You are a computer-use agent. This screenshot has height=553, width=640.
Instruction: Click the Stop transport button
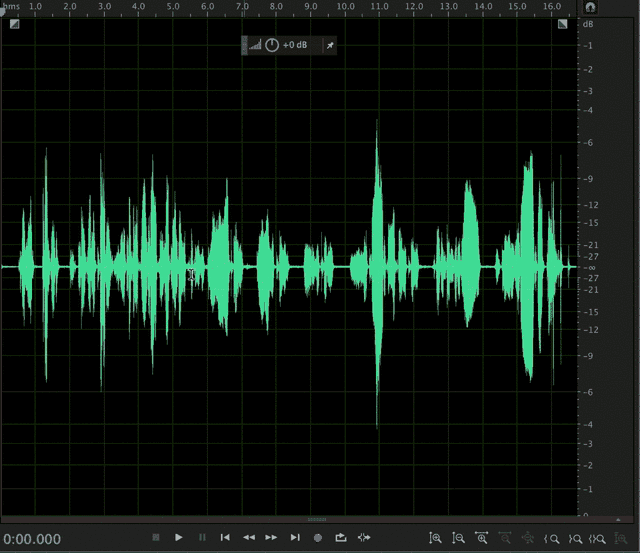tap(156, 537)
